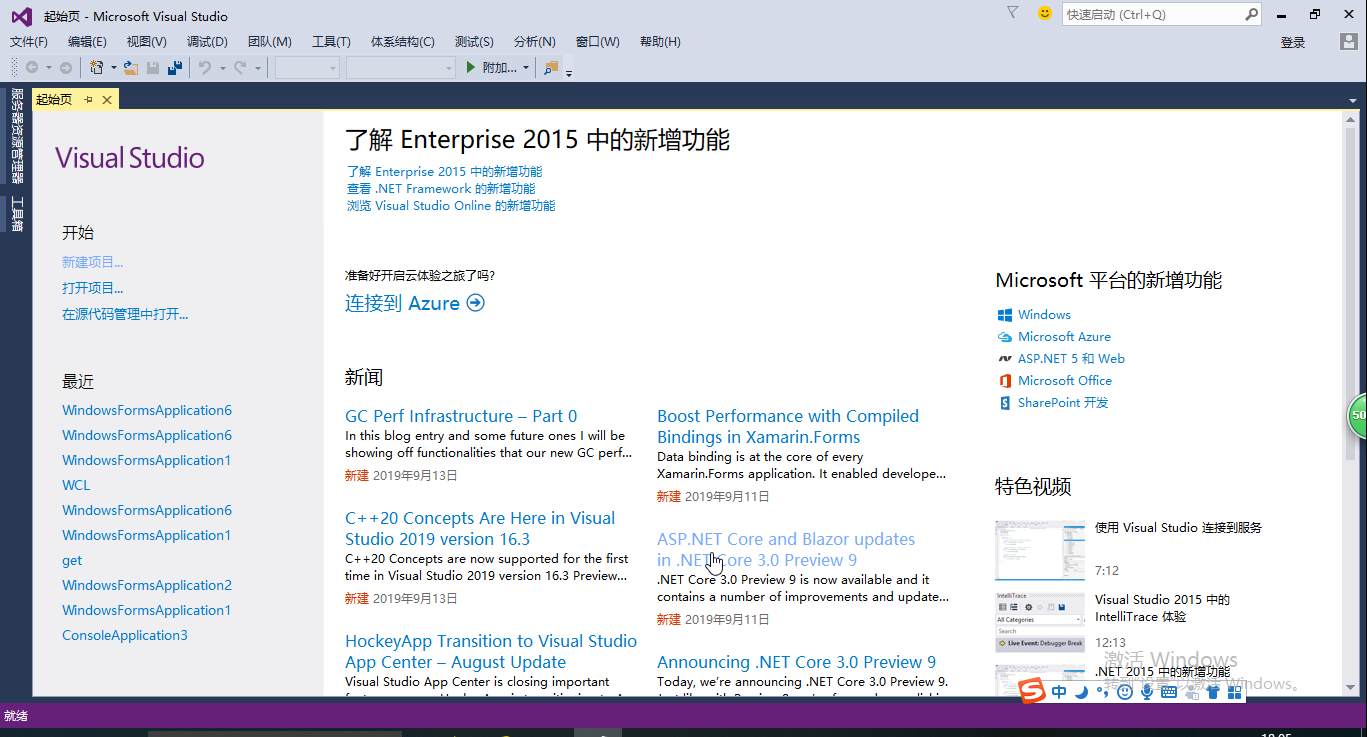This screenshot has height=737, width=1367.
Task: Click 在源代码管理中打开... link
Action: pos(125,314)
